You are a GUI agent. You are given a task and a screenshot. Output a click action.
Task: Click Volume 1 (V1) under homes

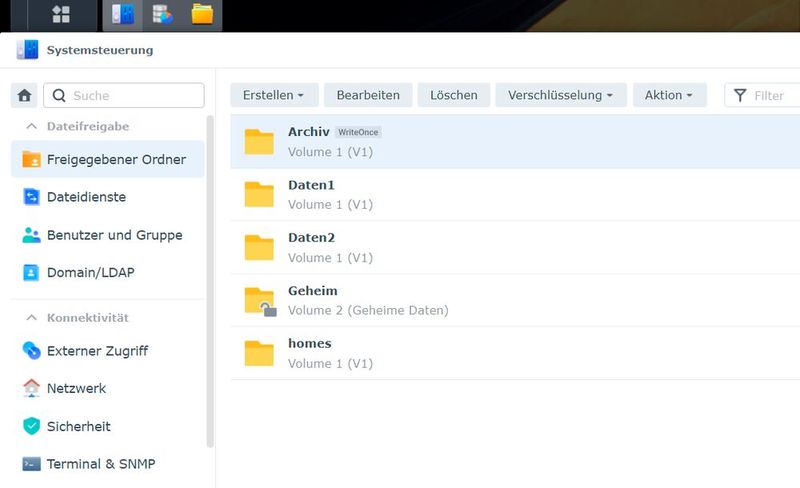(331, 363)
